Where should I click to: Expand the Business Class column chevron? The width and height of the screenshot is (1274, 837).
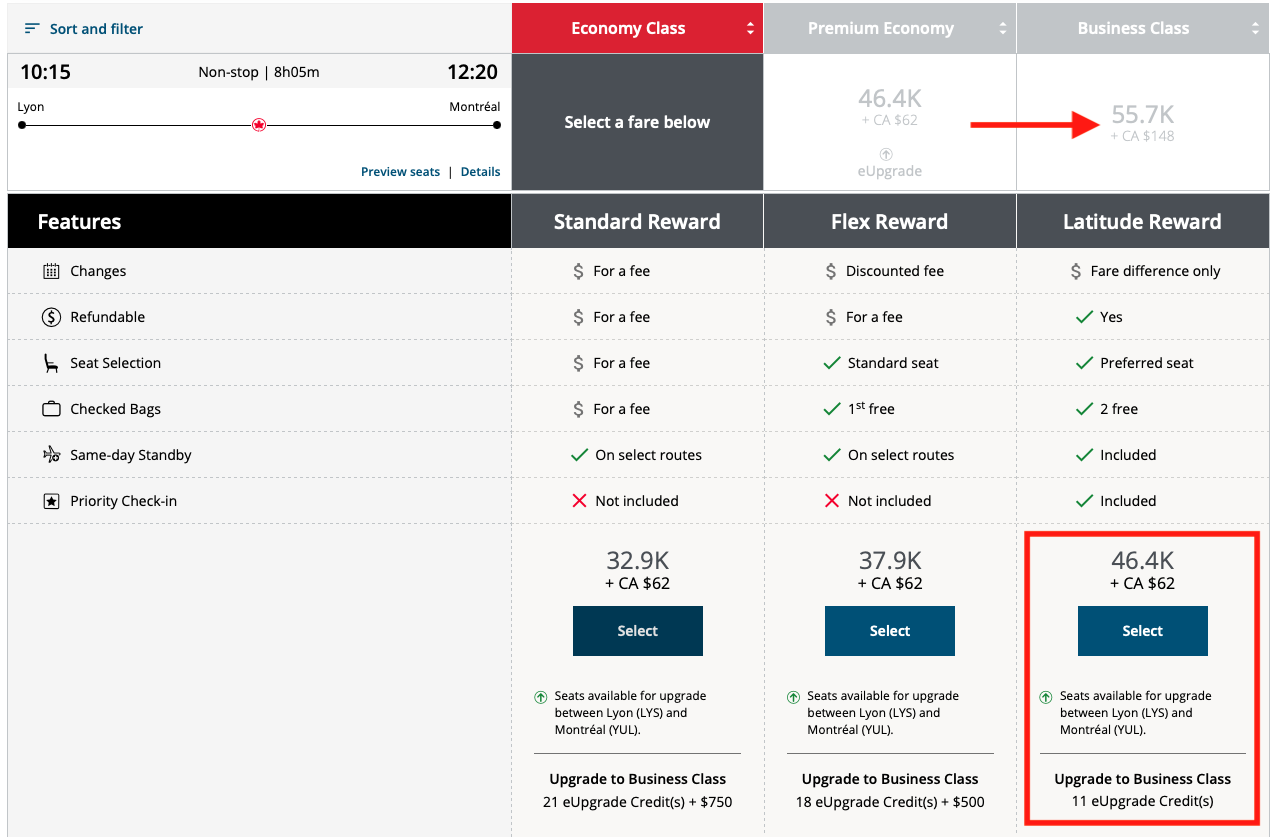1256,28
